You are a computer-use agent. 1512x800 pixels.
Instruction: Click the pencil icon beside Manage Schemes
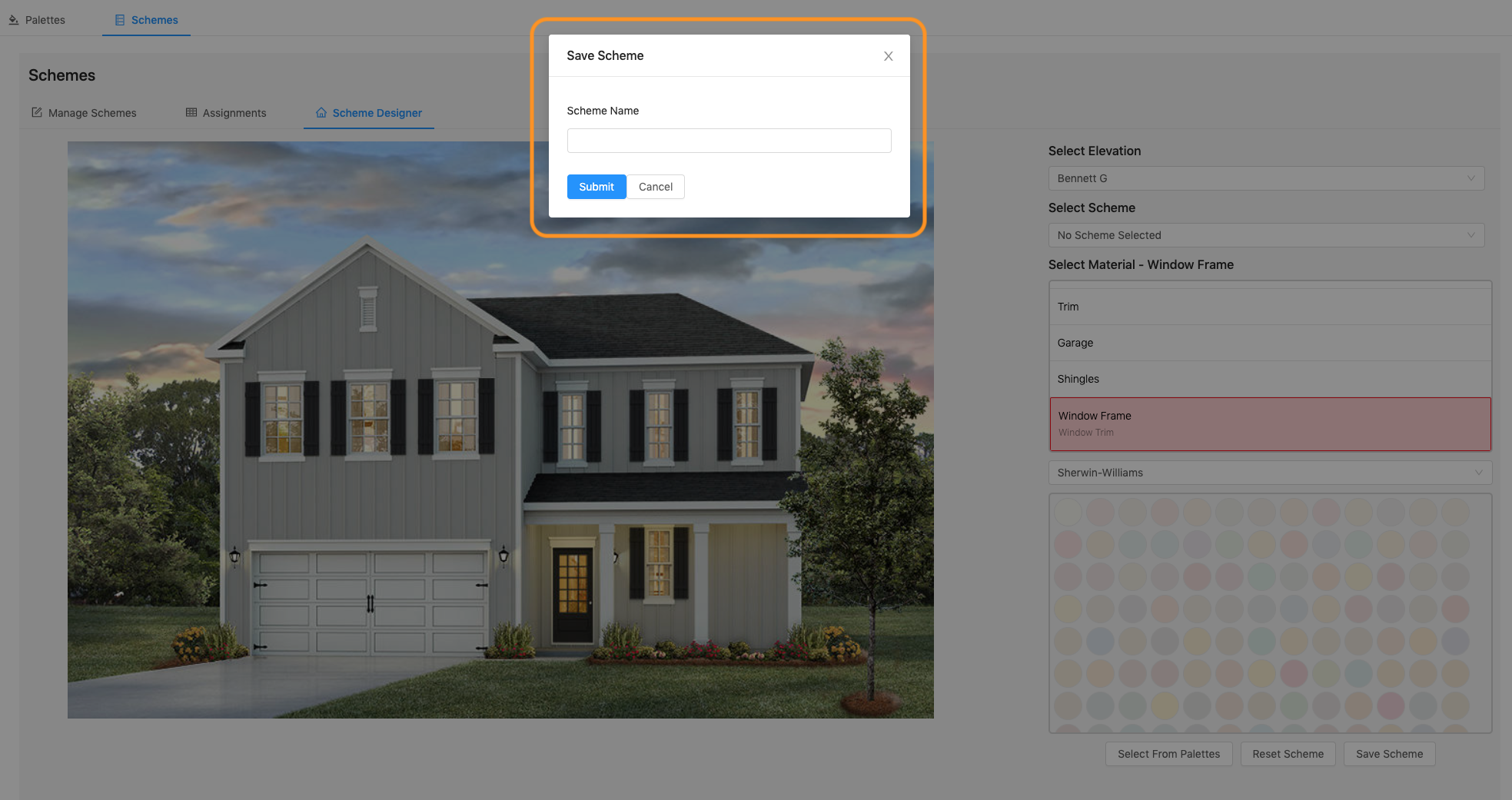tap(38, 112)
